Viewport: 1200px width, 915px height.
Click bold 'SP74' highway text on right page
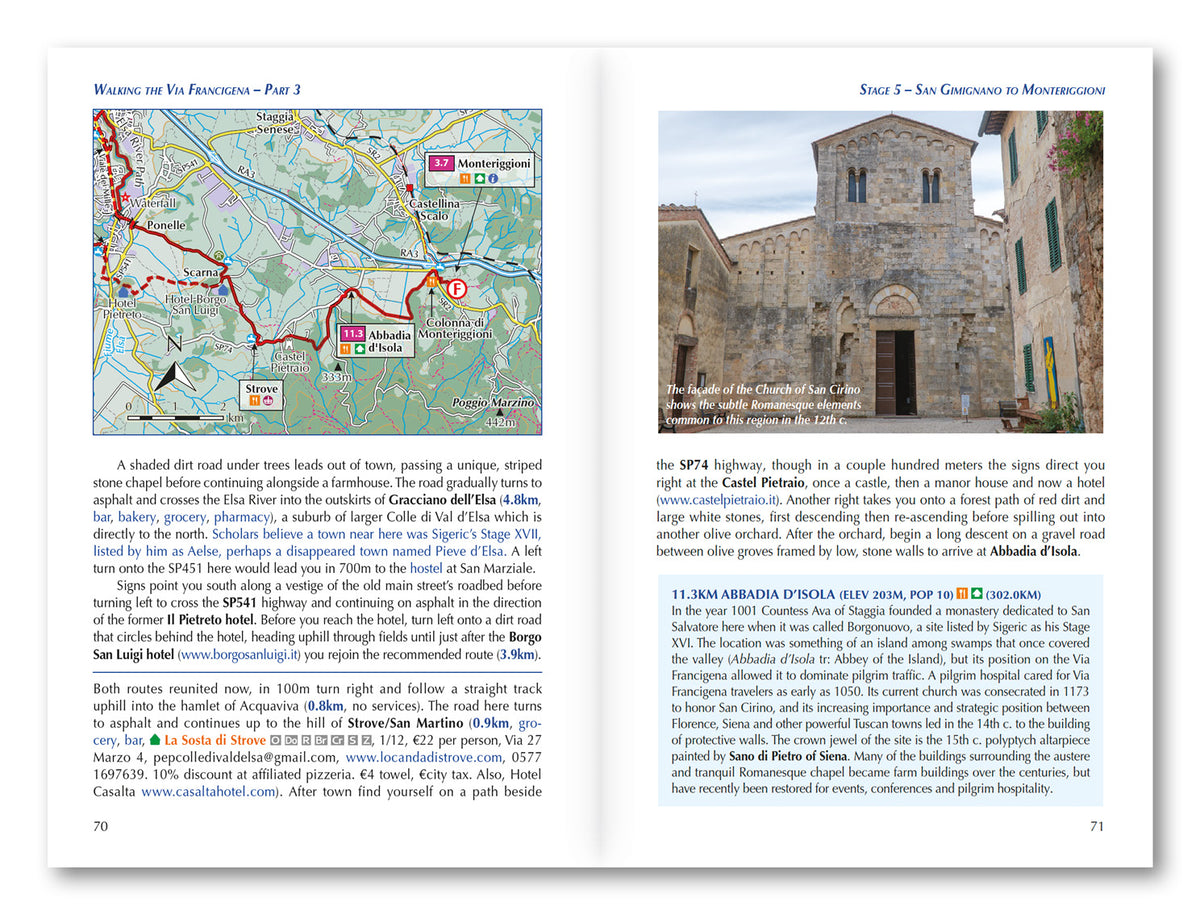(x=694, y=465)
